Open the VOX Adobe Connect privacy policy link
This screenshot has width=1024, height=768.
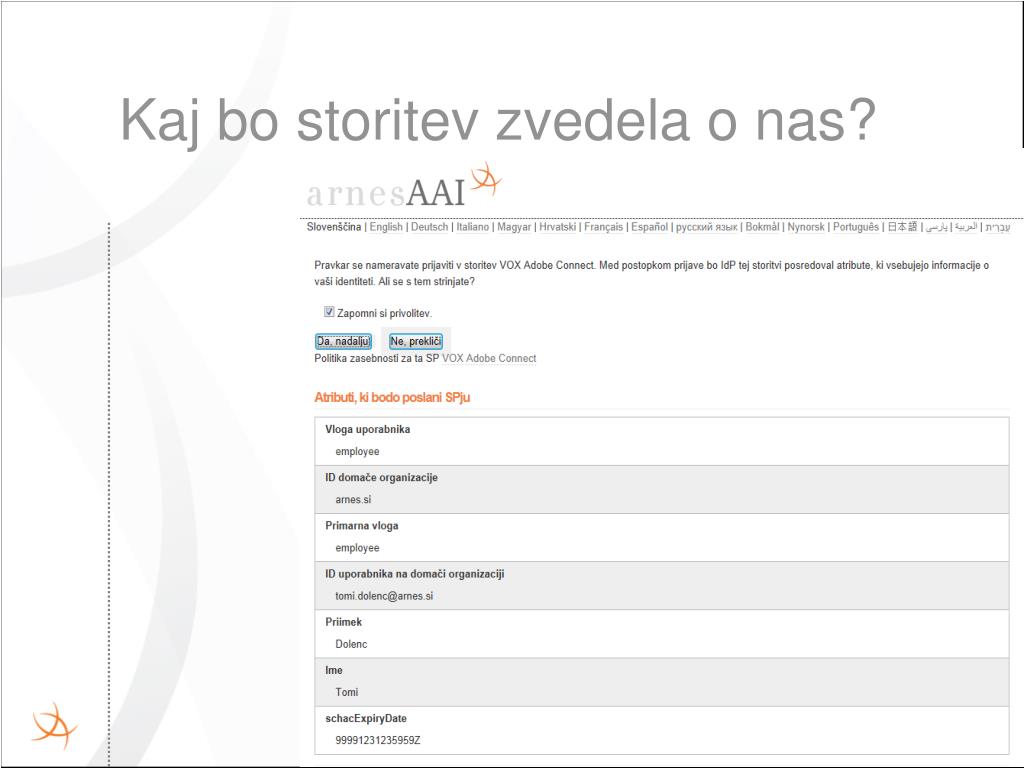click(488, 359)
